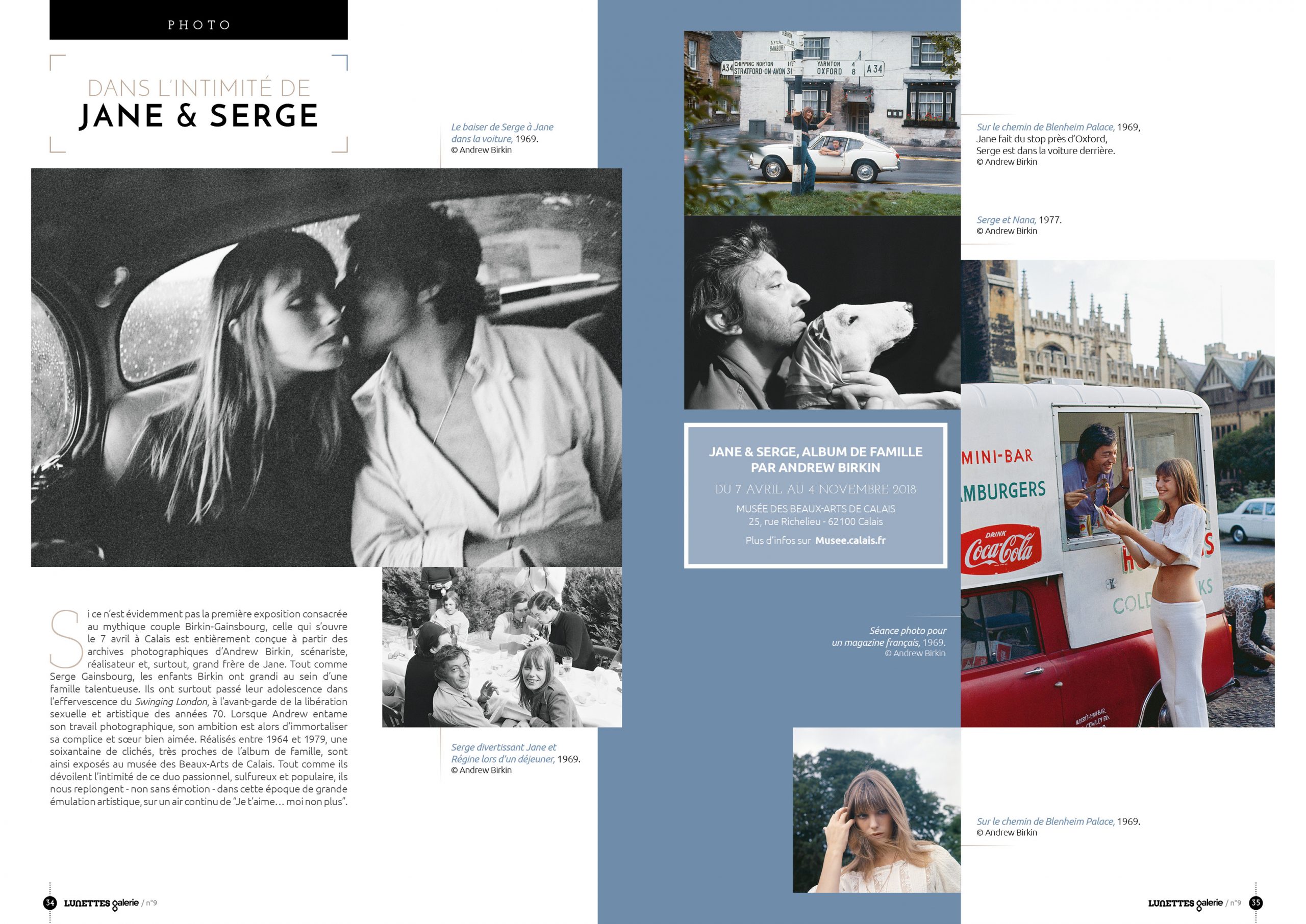Click the 'Séance photo pour un magazine' caption
This screenshot has height=924, width=1306.
click(x=889, y=637)
